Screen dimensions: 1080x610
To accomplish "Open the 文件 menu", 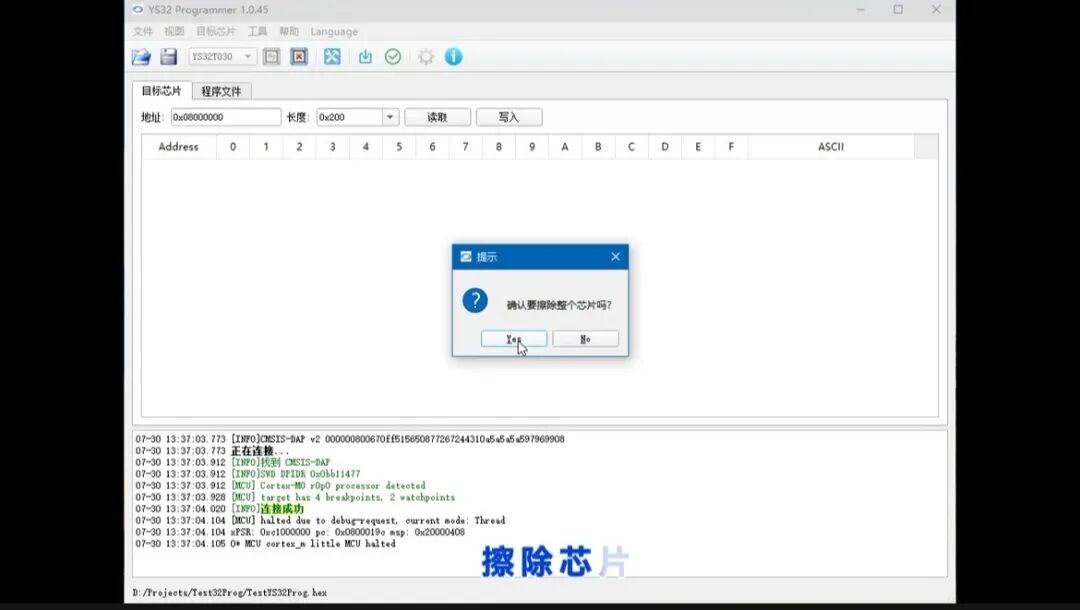I will [143, 31].
